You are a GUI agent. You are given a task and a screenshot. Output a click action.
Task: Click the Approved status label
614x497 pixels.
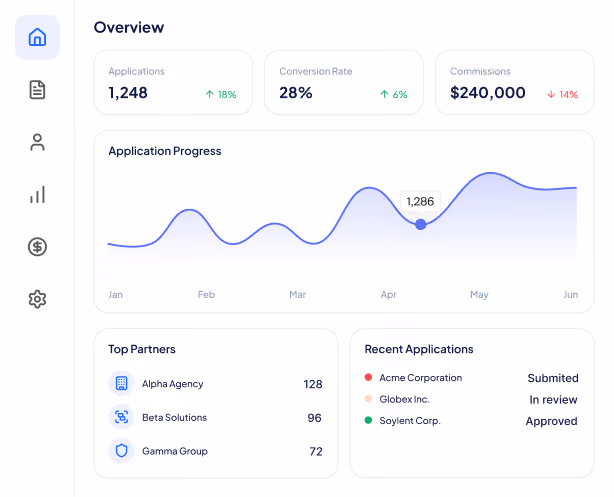click(x=552, y=421)
